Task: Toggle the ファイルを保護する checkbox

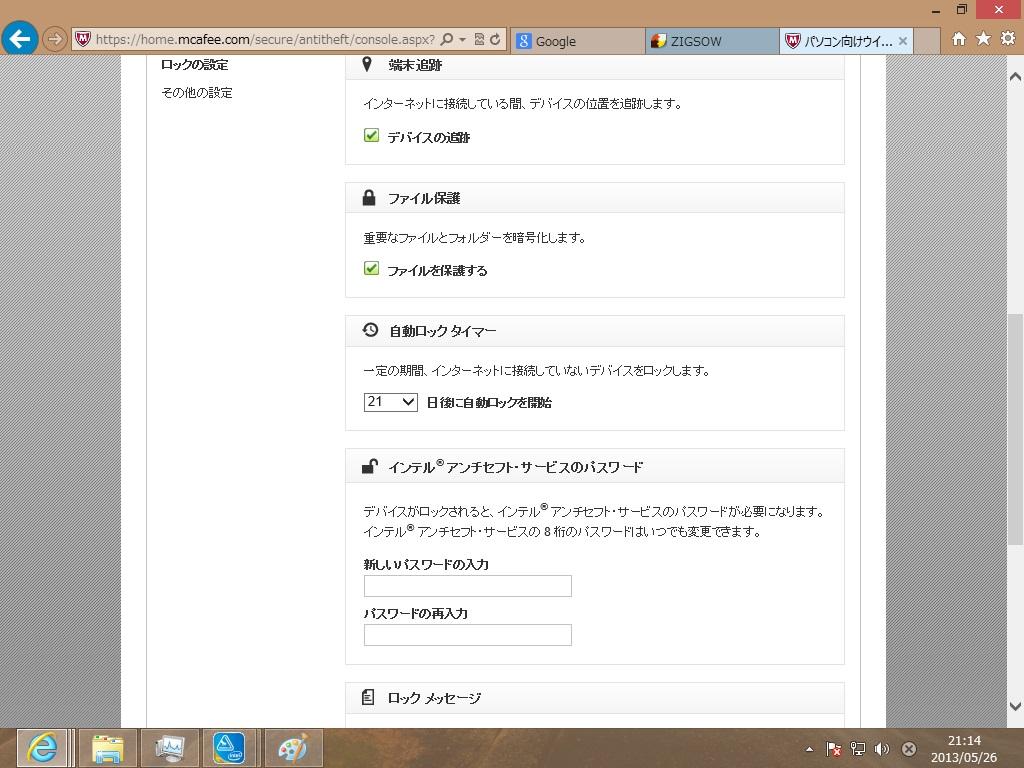Action: 371,268
